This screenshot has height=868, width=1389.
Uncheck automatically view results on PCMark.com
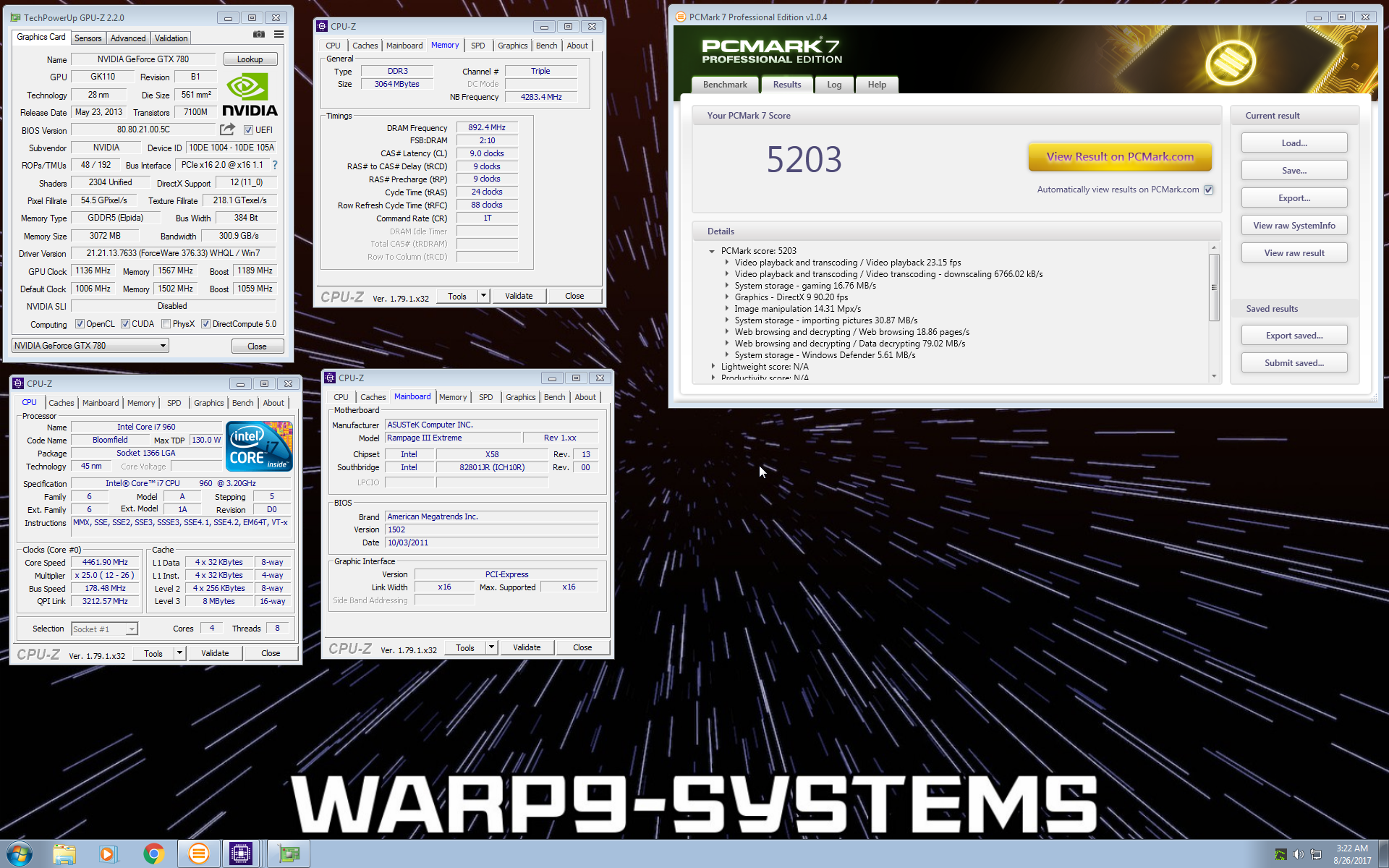click(1208, 190)
